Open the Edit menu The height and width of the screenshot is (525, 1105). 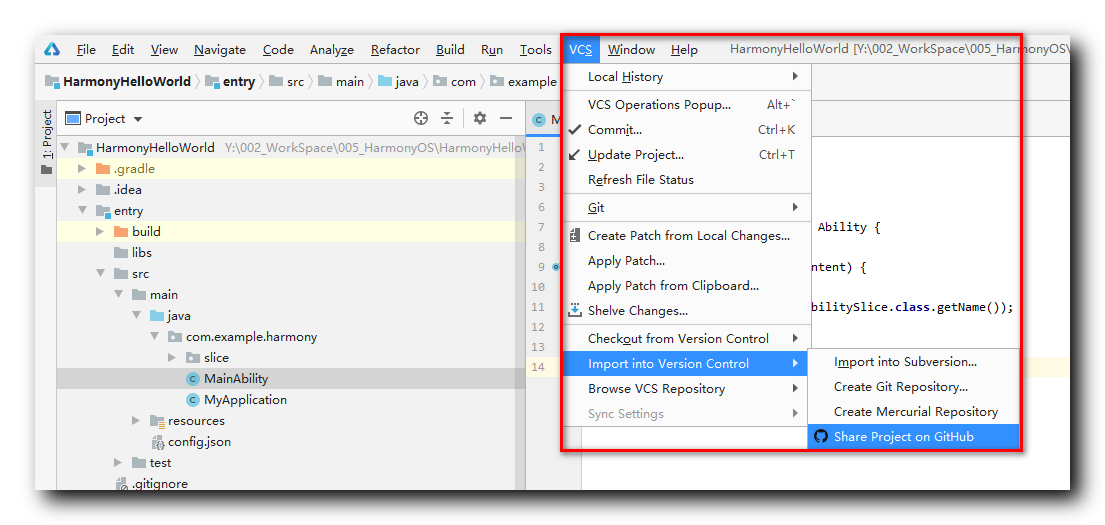tap(123, 50)
